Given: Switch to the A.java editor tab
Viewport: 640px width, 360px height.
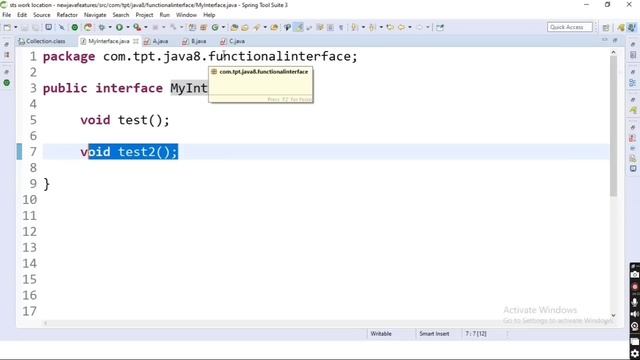Looking at the screenshot, I should (156, 41).
